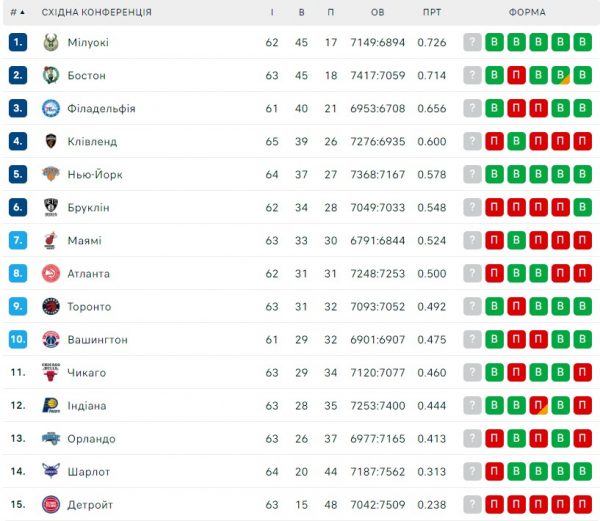Click rank 1 blue position badge
This screenshot has width=600, height=521.
click(x=18, y=42)
